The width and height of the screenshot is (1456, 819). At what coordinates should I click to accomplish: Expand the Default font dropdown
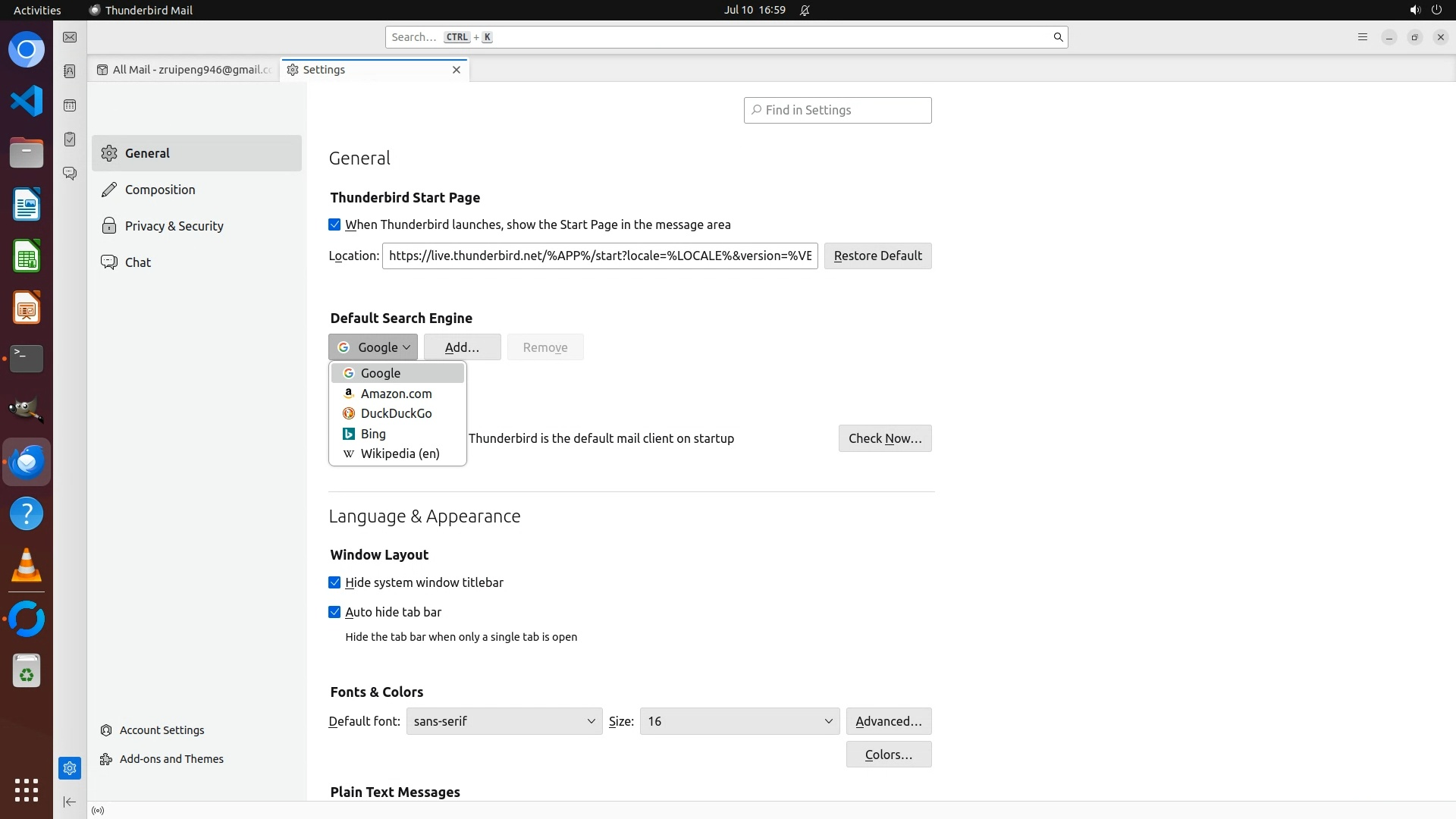pos(504,722)
